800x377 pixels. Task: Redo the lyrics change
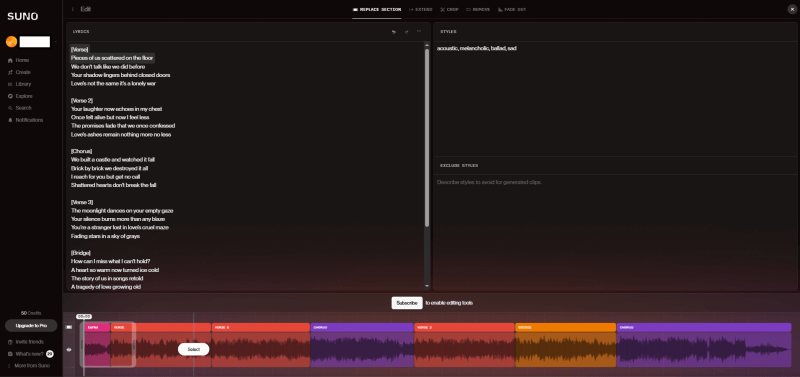pos(406,32)
